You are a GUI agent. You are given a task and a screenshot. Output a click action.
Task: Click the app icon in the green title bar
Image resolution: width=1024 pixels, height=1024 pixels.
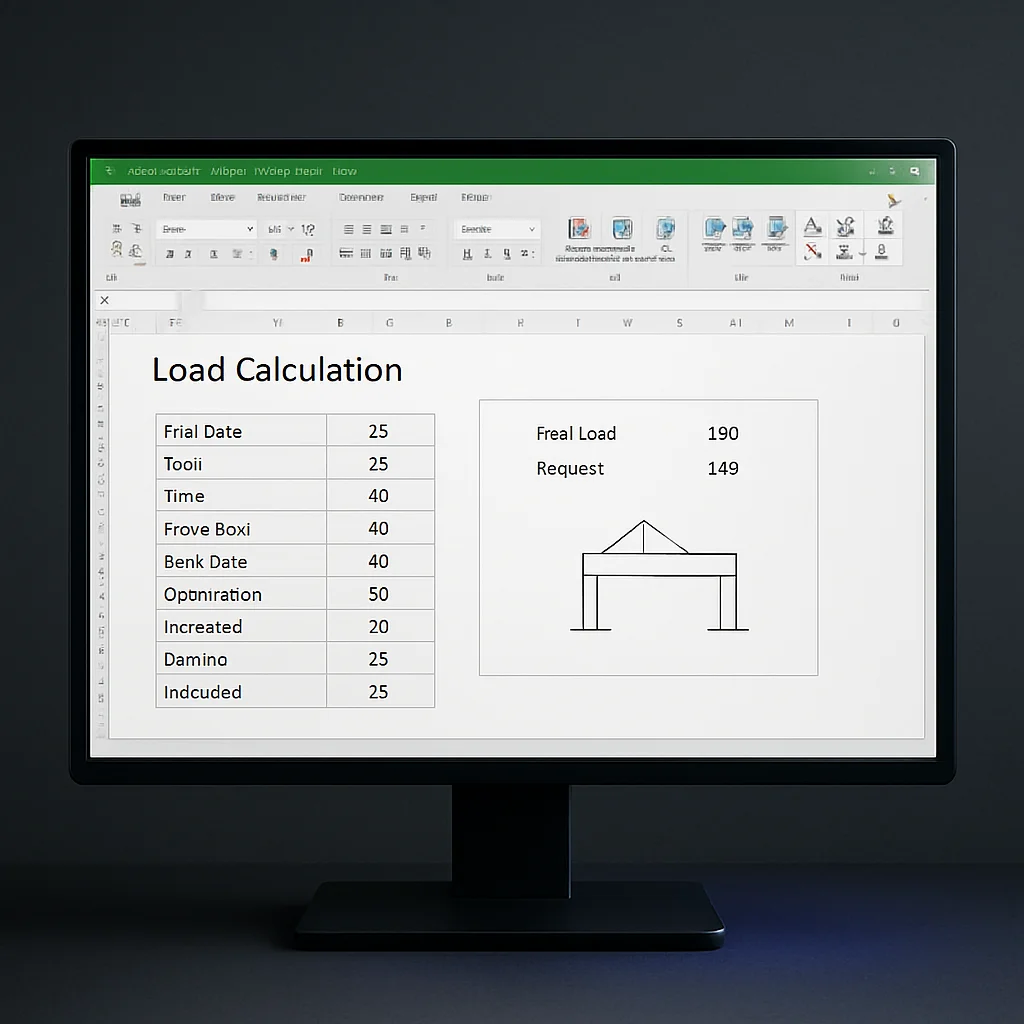110,171
